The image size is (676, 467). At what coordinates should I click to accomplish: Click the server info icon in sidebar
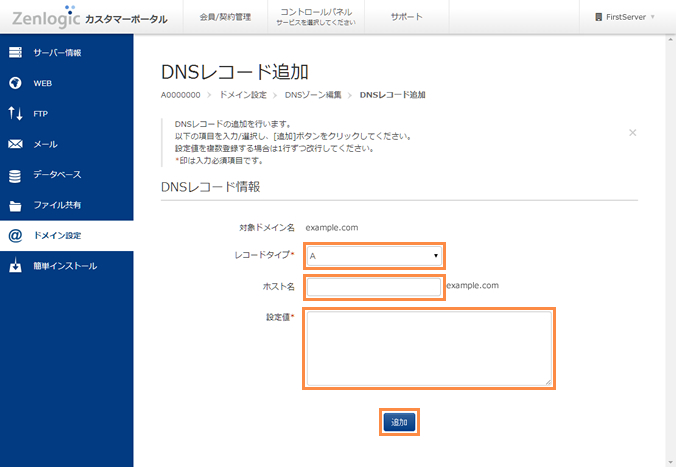[15, 52]
